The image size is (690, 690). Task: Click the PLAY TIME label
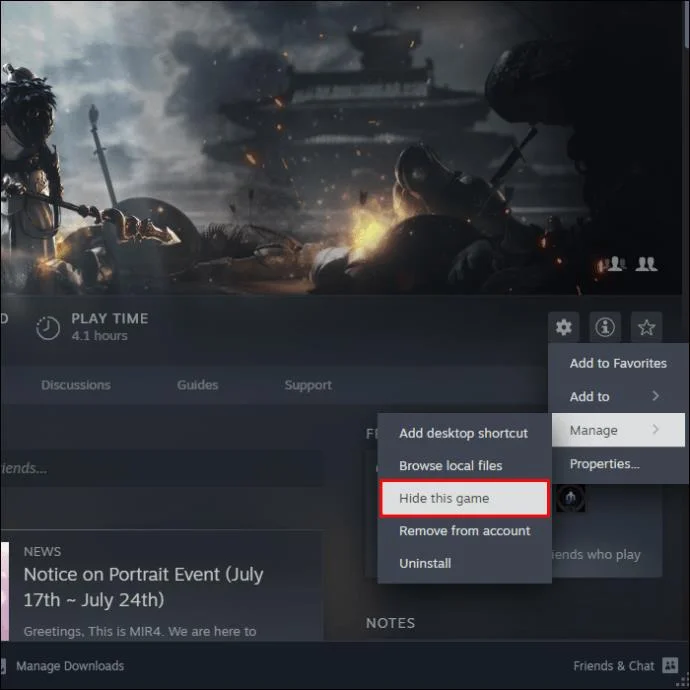coord(110,318)
